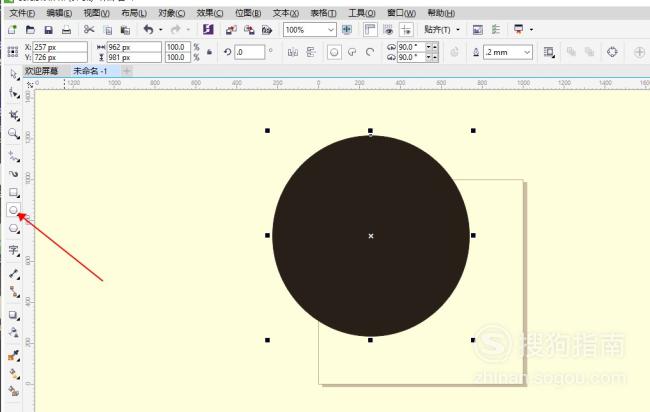Open the 视图(V) menu
This screenshot has width=650, height=412.
tap(97, 13)
